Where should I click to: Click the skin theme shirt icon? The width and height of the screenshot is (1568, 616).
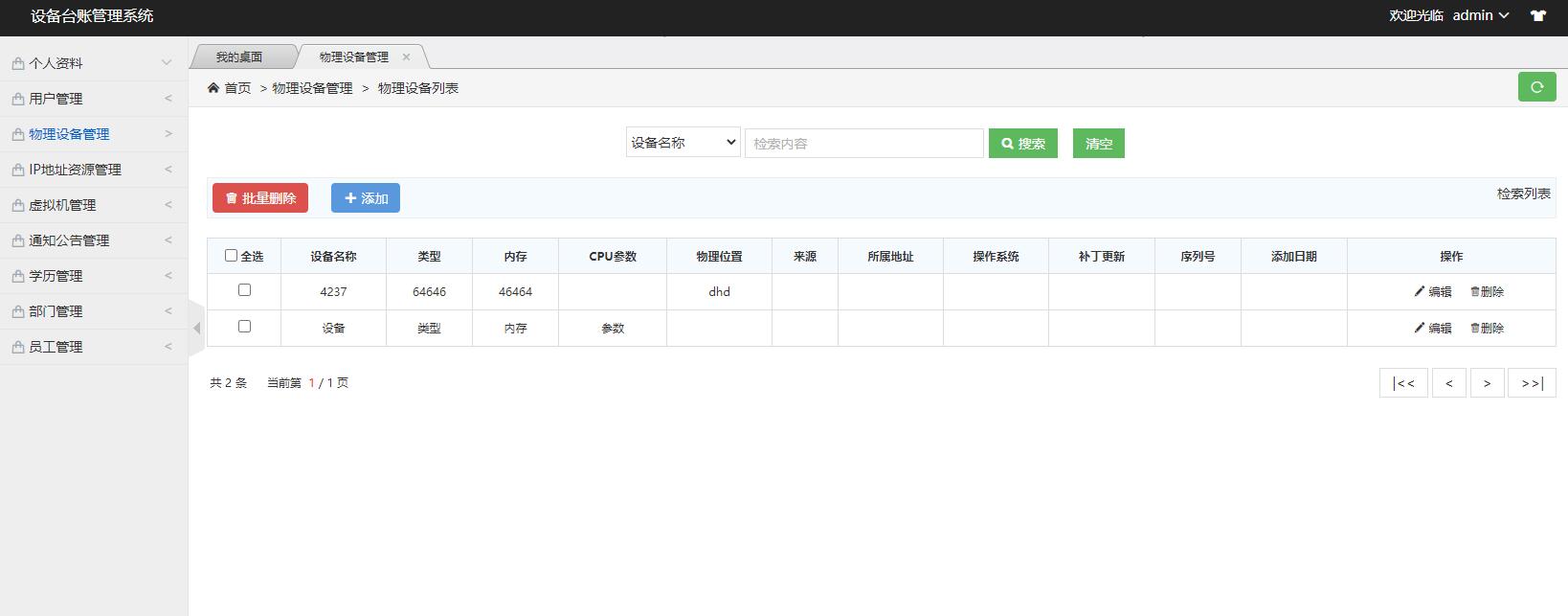[1538, 15]
